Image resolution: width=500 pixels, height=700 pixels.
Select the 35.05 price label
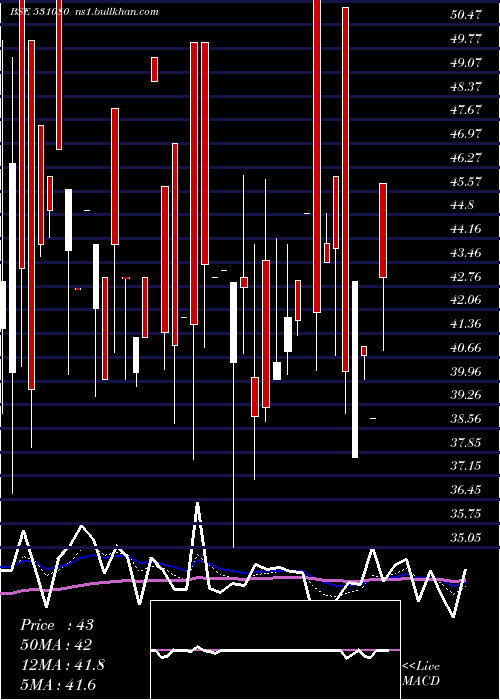pos(466,538)
